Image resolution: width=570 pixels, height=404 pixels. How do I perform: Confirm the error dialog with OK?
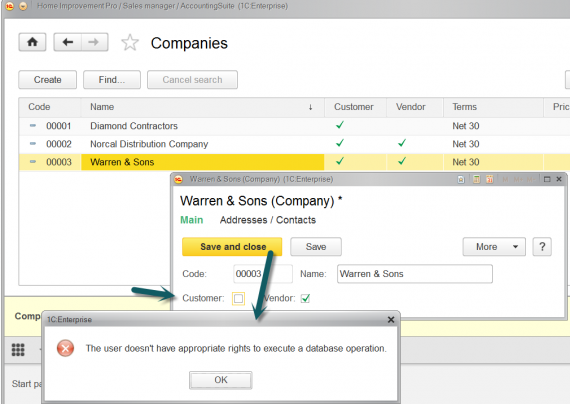[x=221, y=380]
